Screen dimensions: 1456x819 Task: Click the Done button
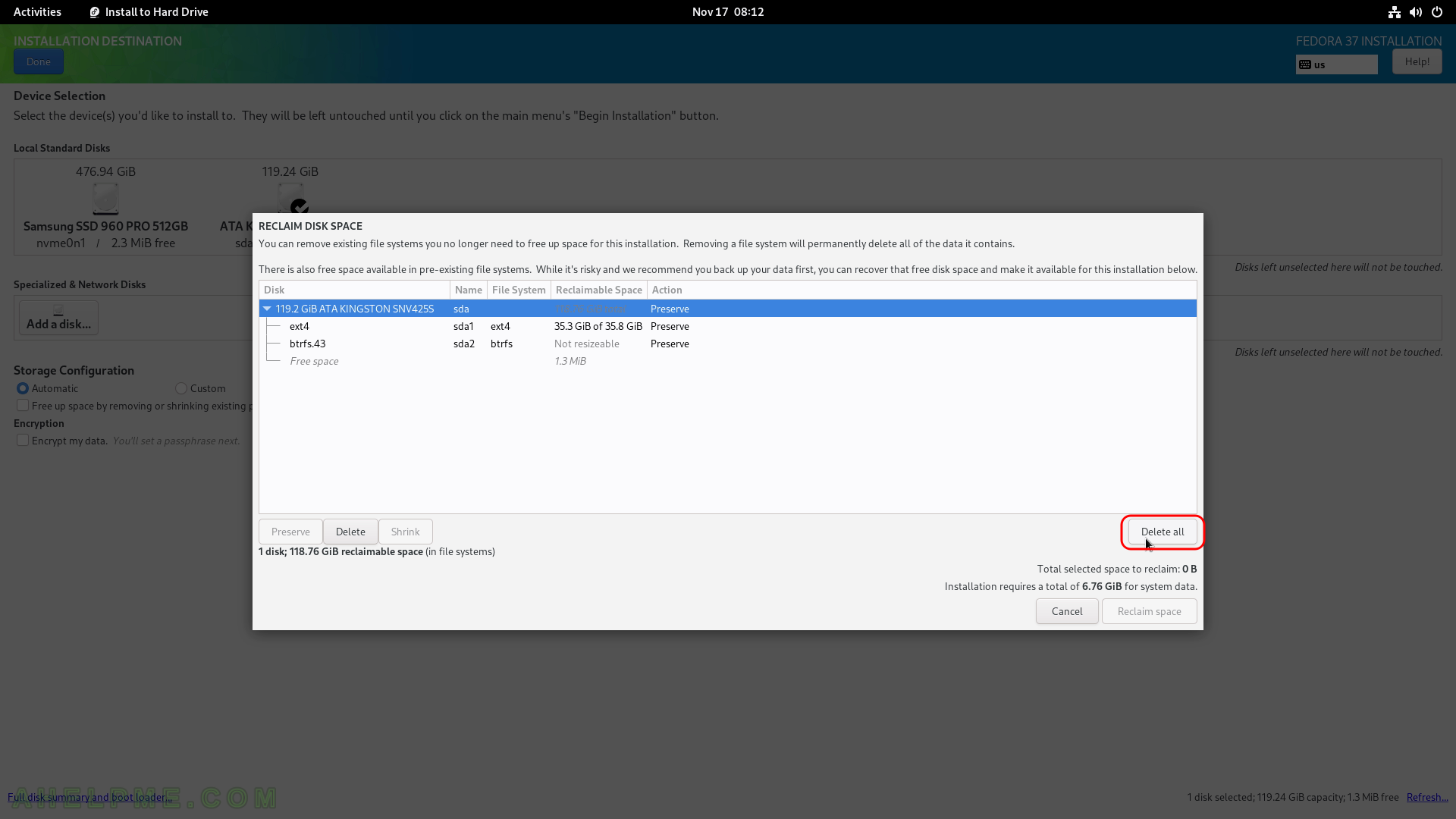(38, 62)
